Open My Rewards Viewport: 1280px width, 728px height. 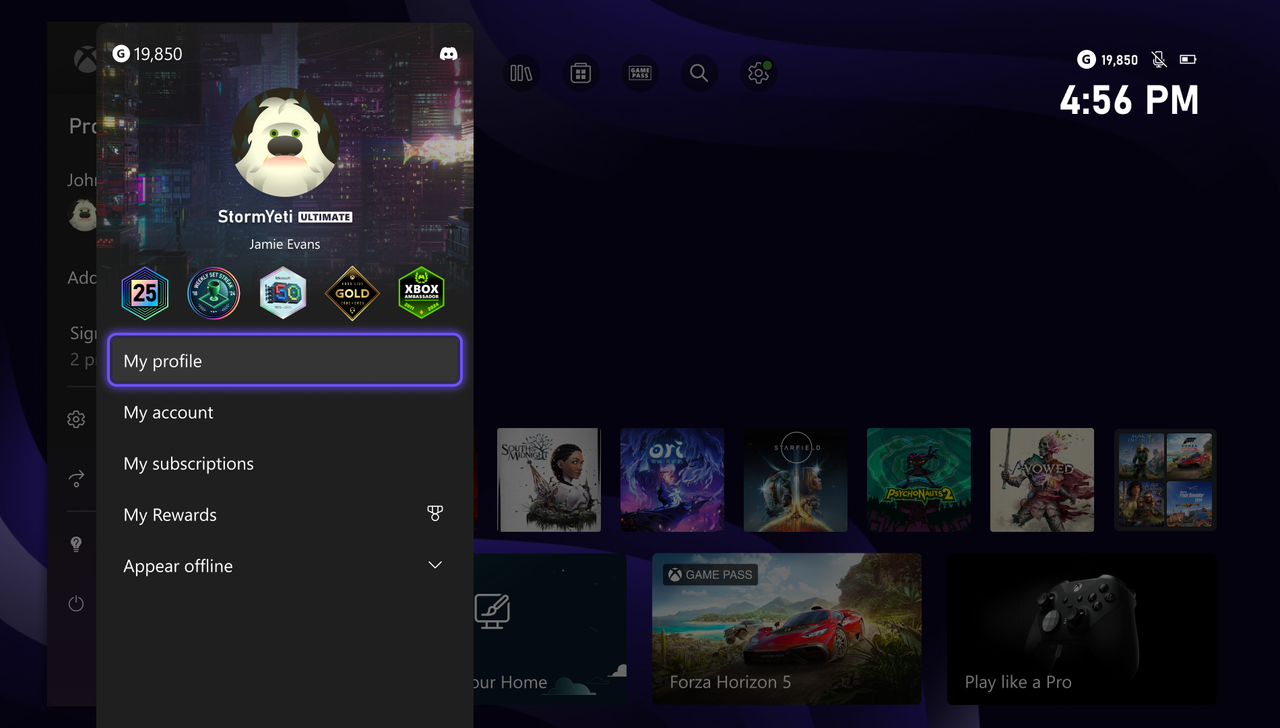[x=285, y=514]
